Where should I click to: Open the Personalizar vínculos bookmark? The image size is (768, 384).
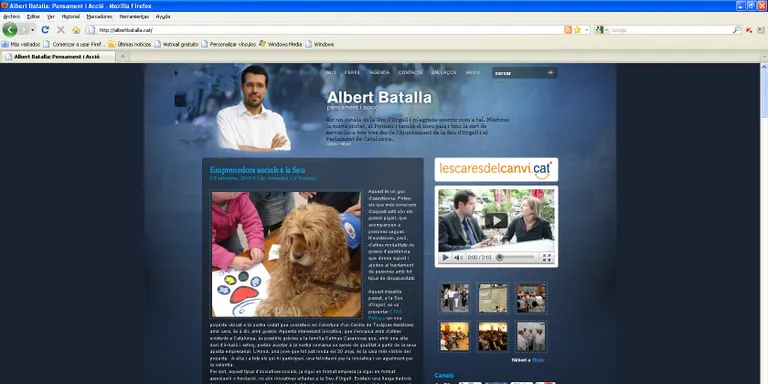(229, 44)
